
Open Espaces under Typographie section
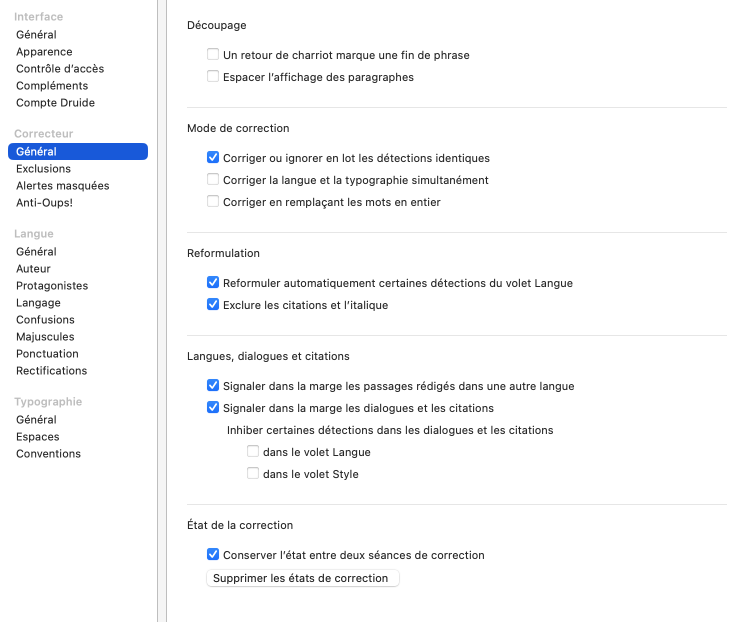pos(37,437)
